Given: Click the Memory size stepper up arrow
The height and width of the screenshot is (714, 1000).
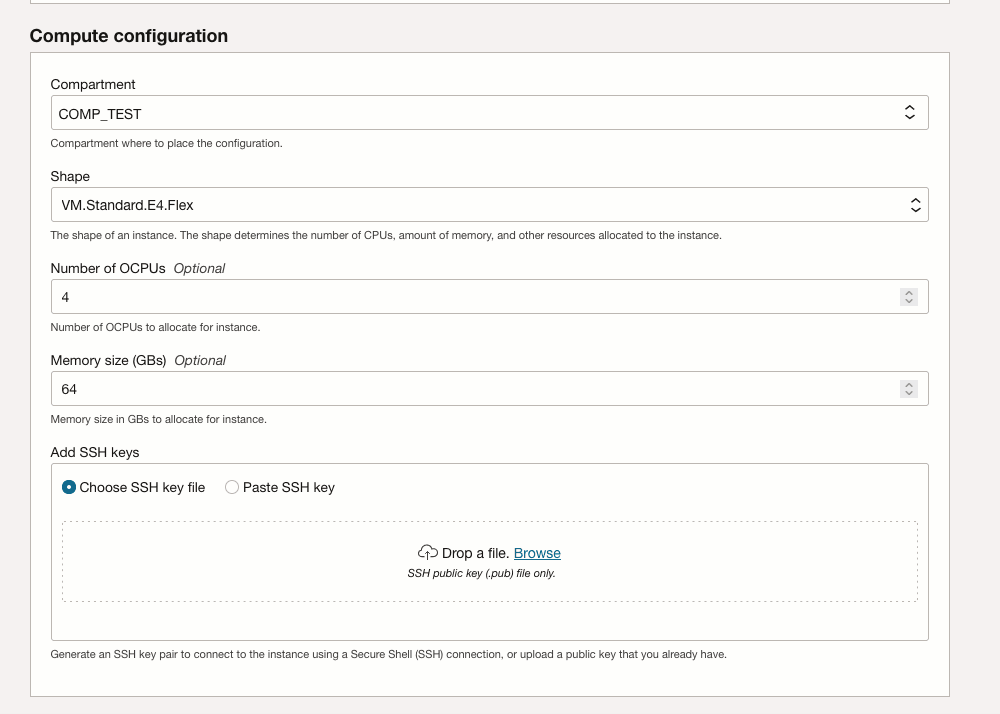Looking at the screenshot, I should [908, 384].
